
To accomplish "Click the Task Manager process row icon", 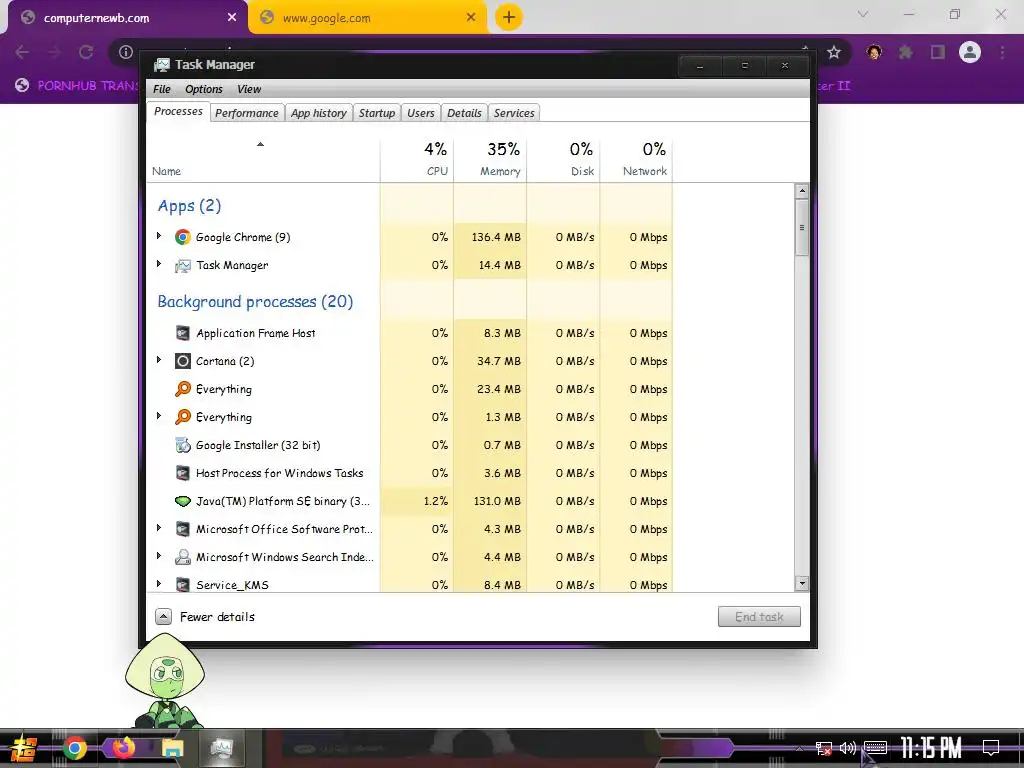I will click(183, 266).
